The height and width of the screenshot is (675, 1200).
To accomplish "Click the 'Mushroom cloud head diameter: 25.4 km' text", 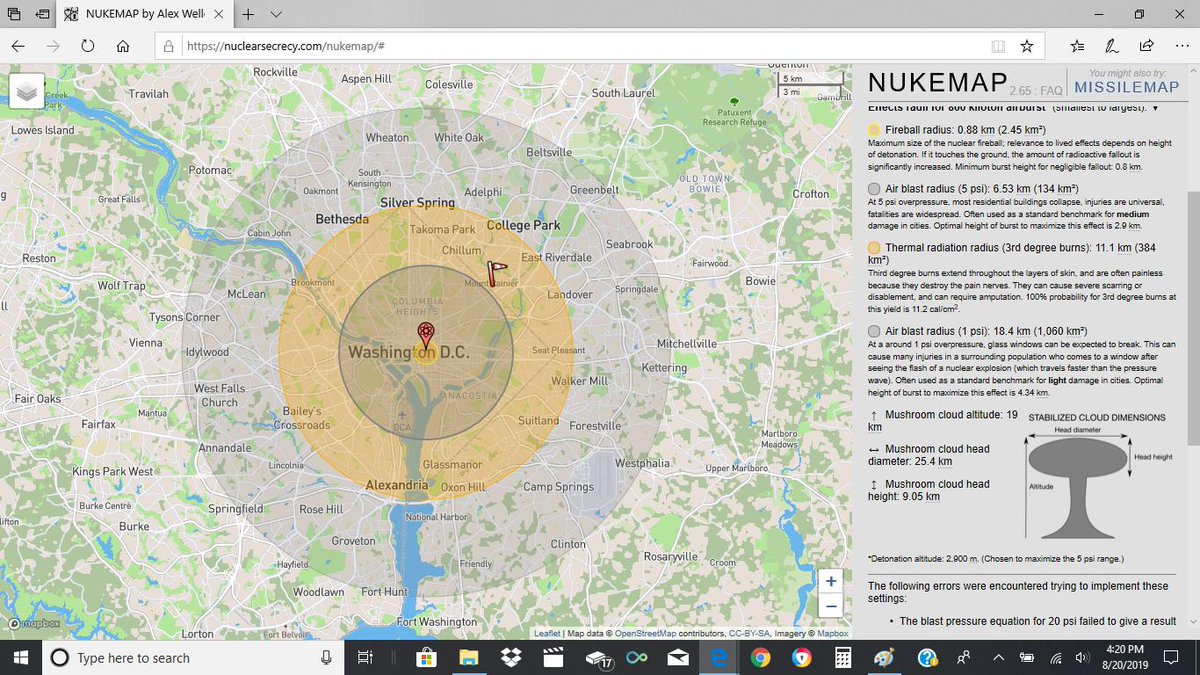I will (928, 455).
